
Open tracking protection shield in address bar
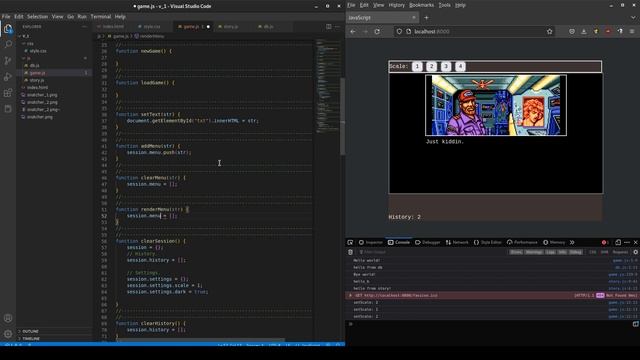(399, 31)
